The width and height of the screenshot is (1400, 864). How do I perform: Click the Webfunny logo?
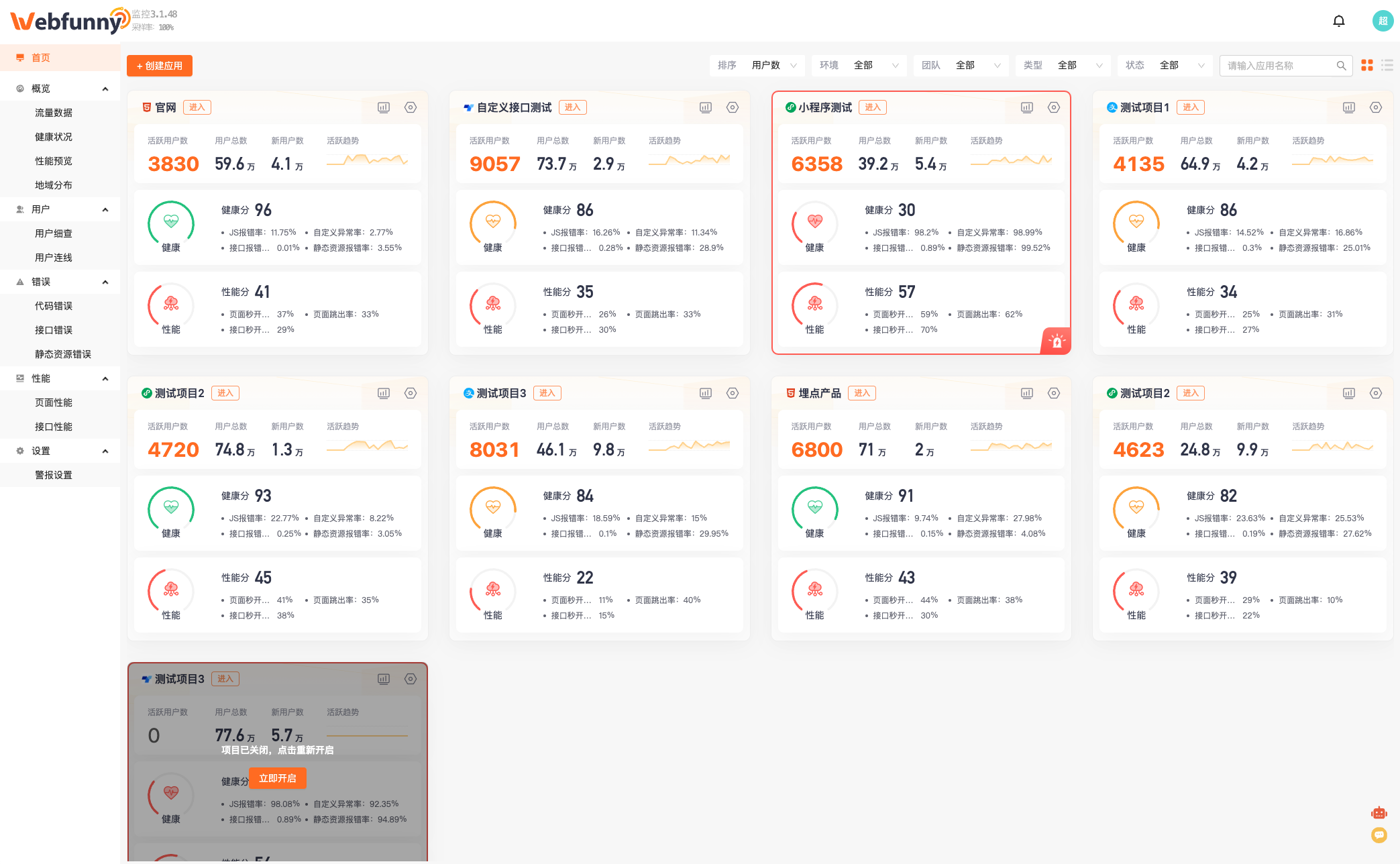tap(70, 21)
